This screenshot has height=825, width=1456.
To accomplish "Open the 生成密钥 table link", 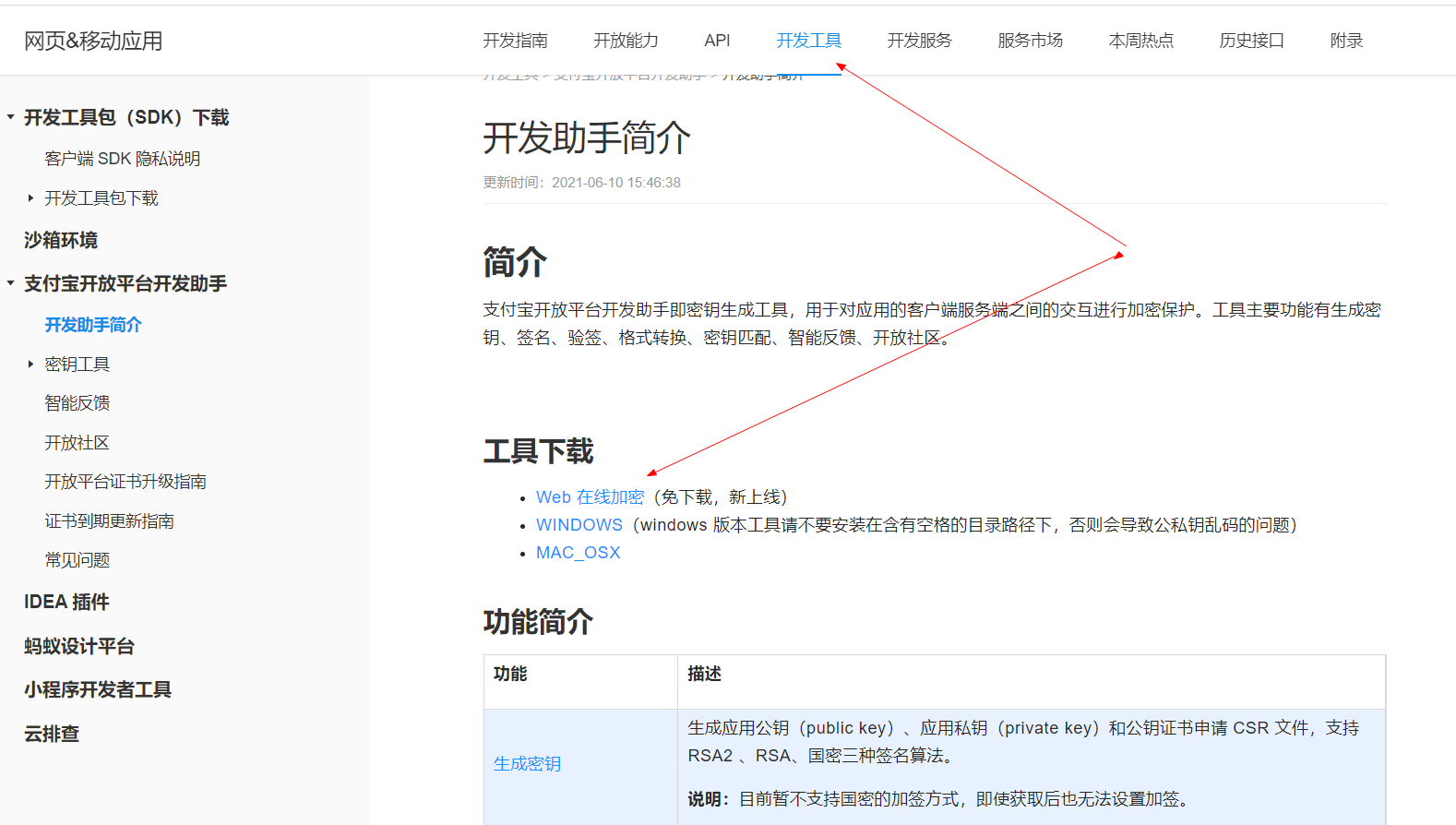I will (x=527, y=764).
